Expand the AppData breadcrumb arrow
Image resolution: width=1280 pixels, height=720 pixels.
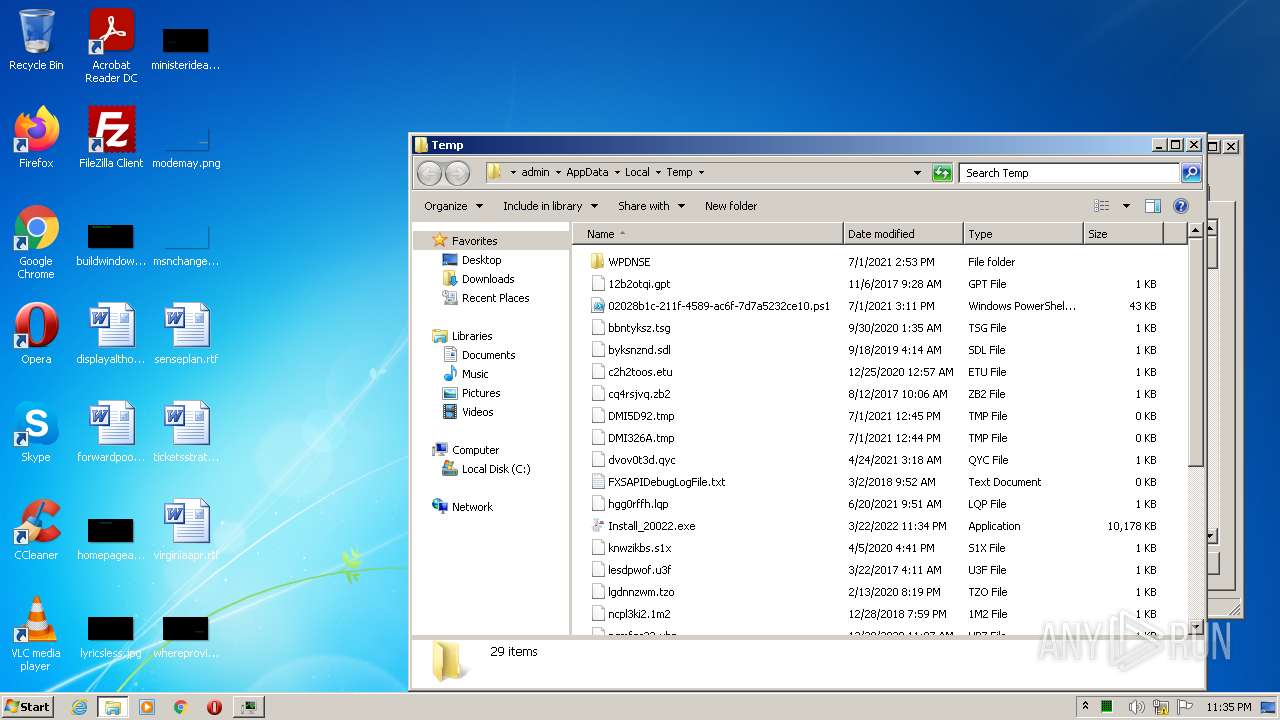tap(617, 173)
